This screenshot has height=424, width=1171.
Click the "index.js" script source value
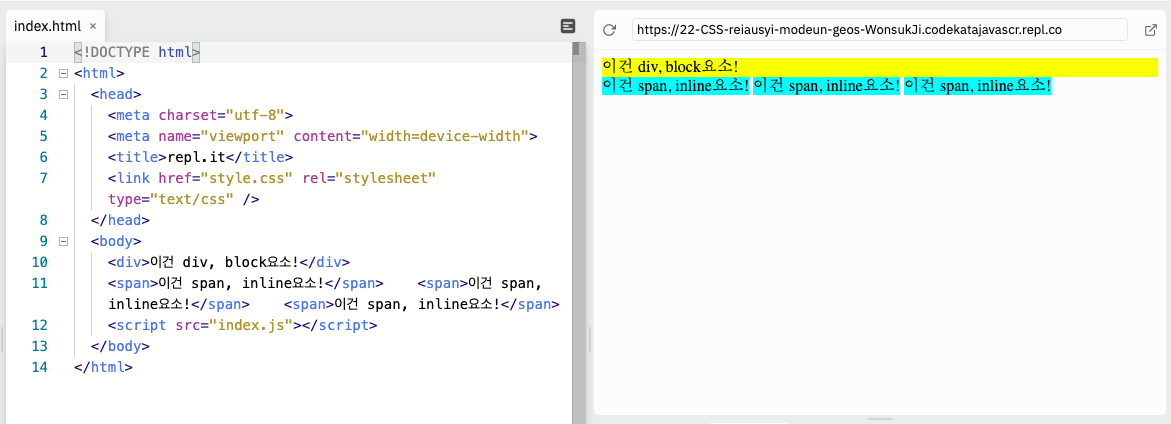251,325
